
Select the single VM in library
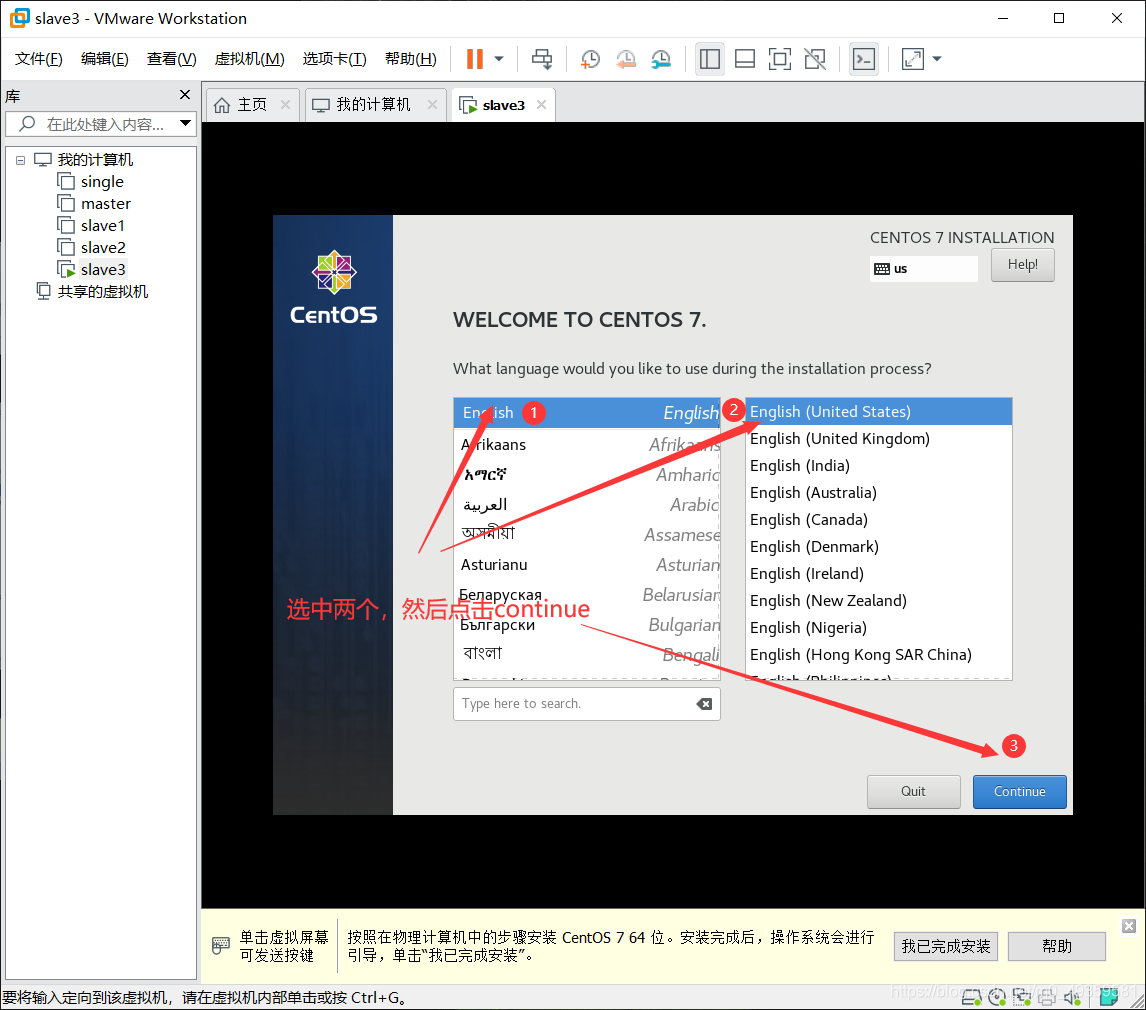tap(102, 181)
